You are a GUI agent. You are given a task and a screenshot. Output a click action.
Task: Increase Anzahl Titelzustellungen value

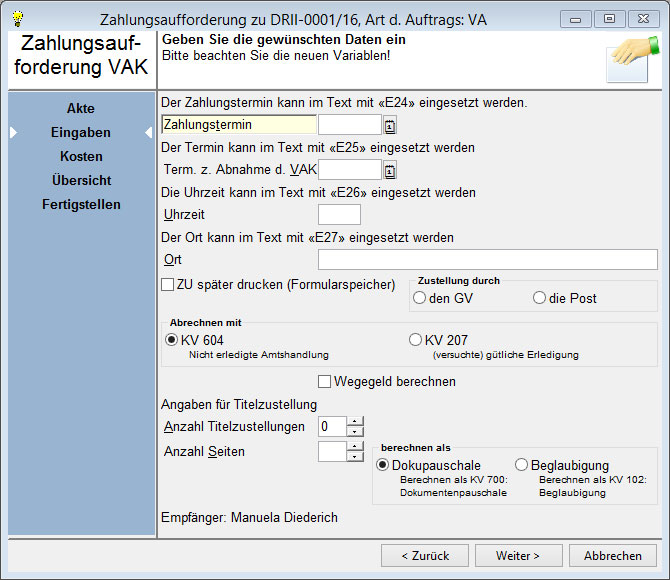point(354,421)
